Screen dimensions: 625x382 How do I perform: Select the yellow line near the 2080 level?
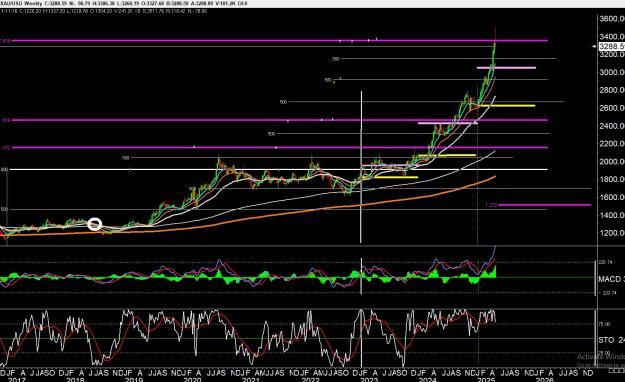pos(447,155)
